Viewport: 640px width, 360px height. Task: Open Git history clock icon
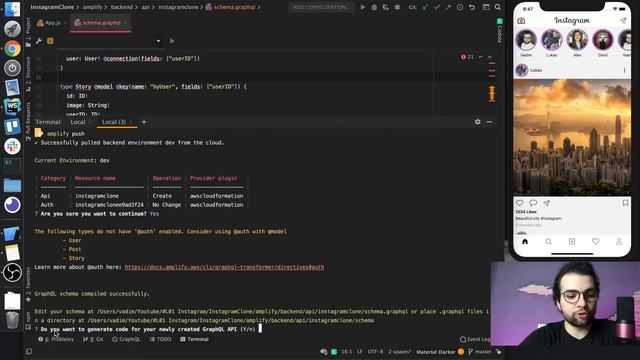460,7
